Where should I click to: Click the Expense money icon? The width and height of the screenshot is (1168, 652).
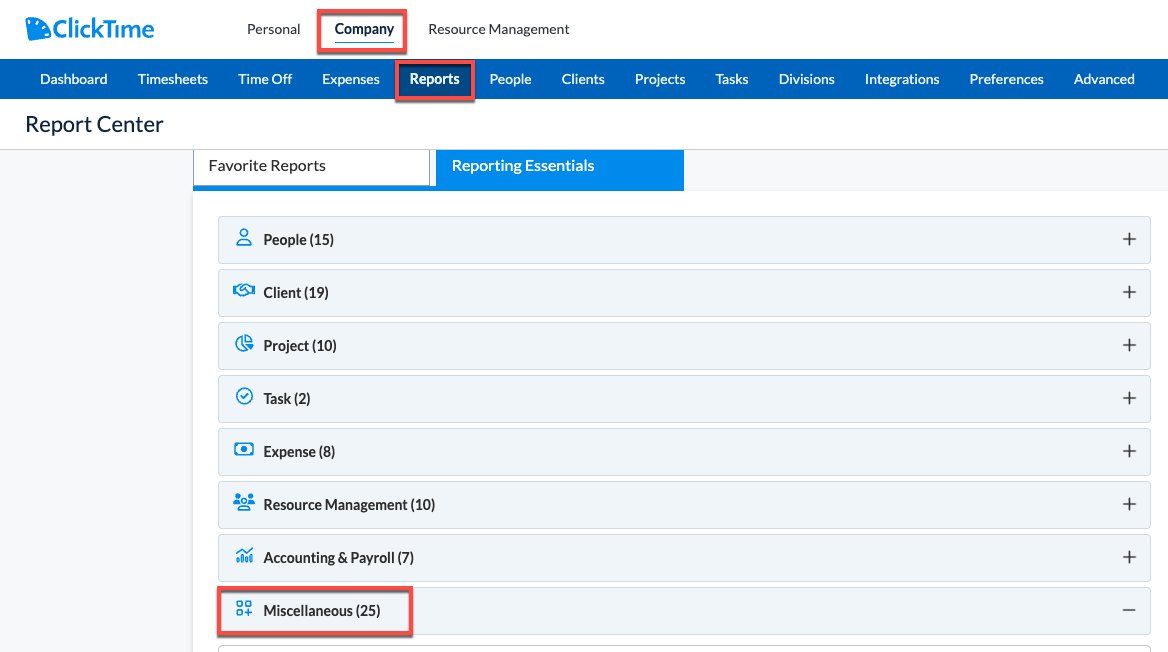[244, 449]
